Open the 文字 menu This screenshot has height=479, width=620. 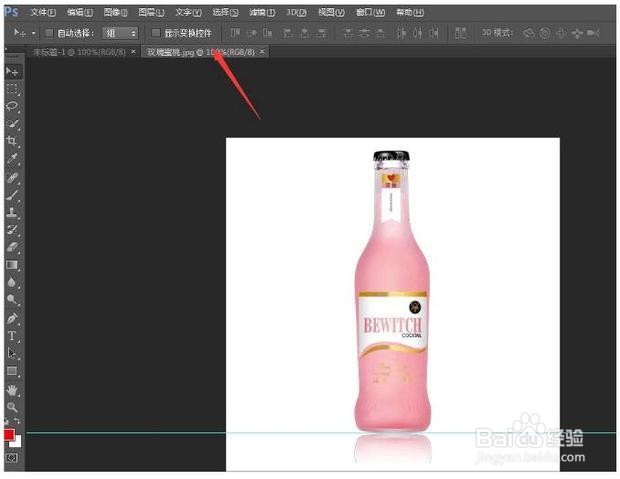pos(188,13)
